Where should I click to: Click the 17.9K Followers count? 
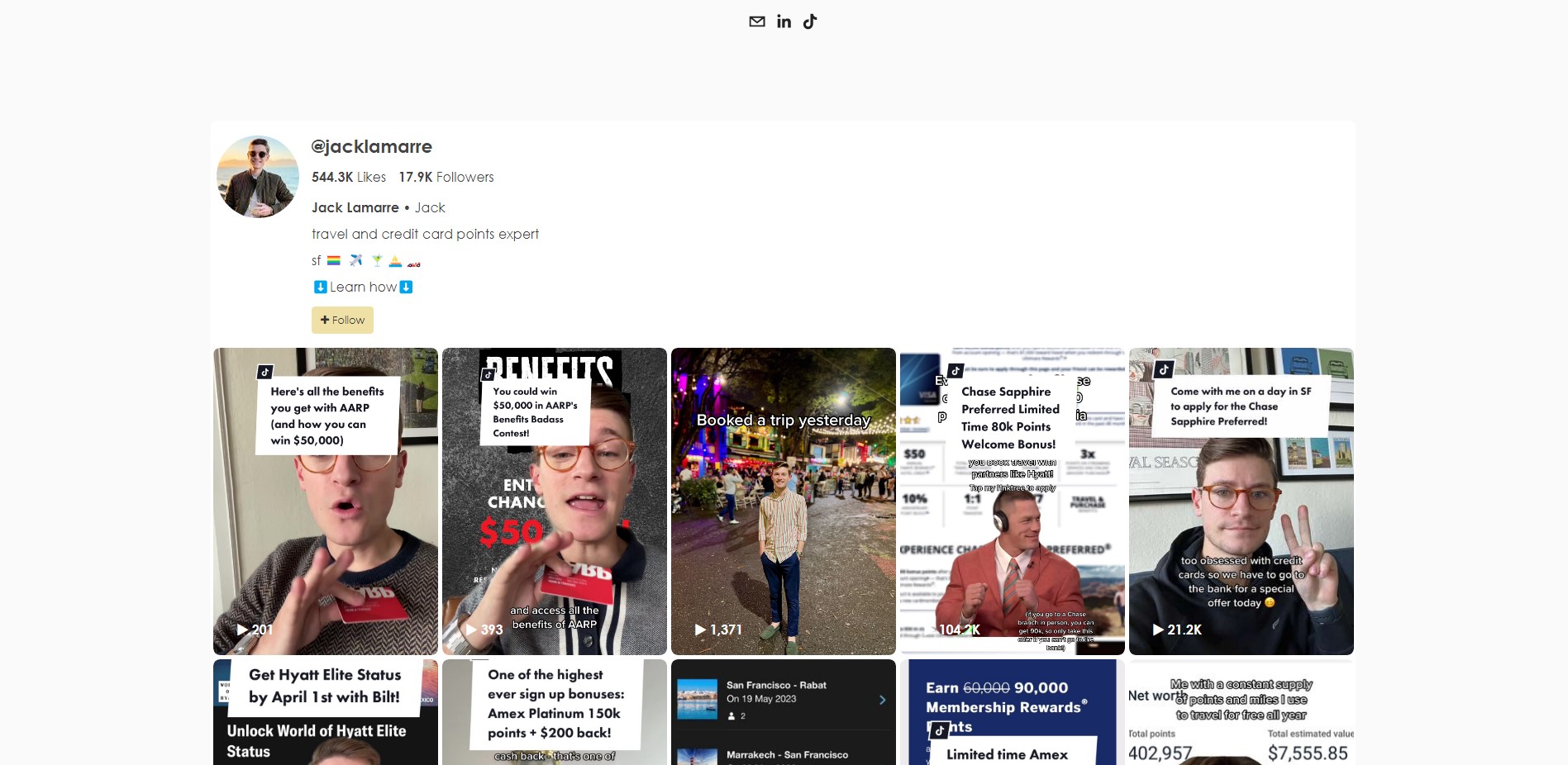[x=446, y=177]
